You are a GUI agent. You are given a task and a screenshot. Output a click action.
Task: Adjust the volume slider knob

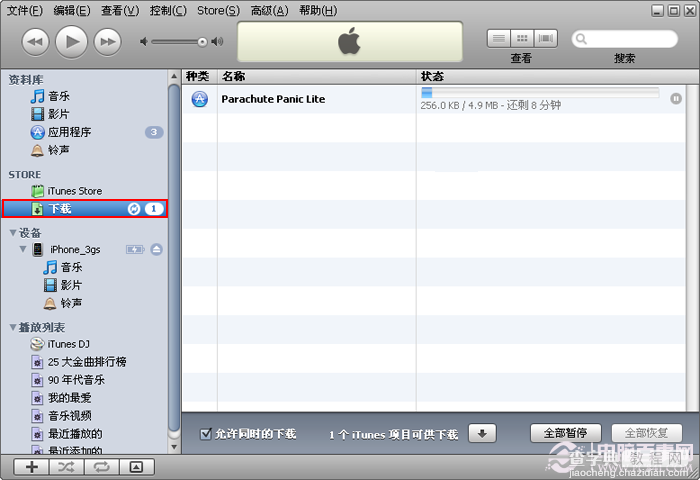(x=202, y=42)
